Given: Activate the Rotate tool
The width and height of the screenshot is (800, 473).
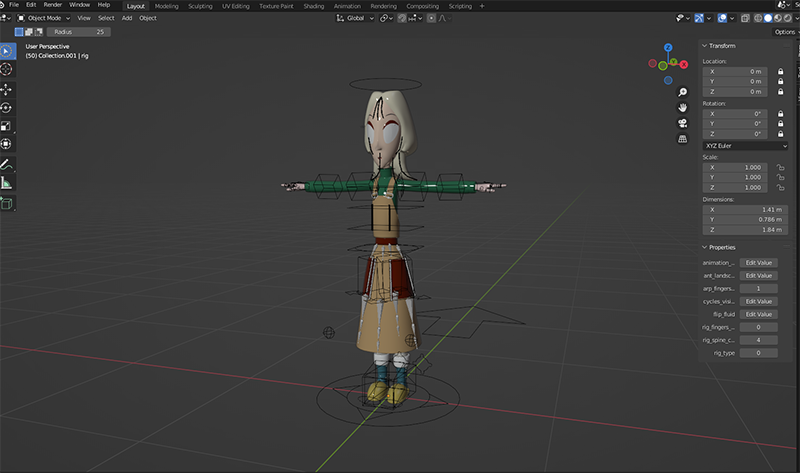Looking at the screenshot, I should click(x=7, y=107).
